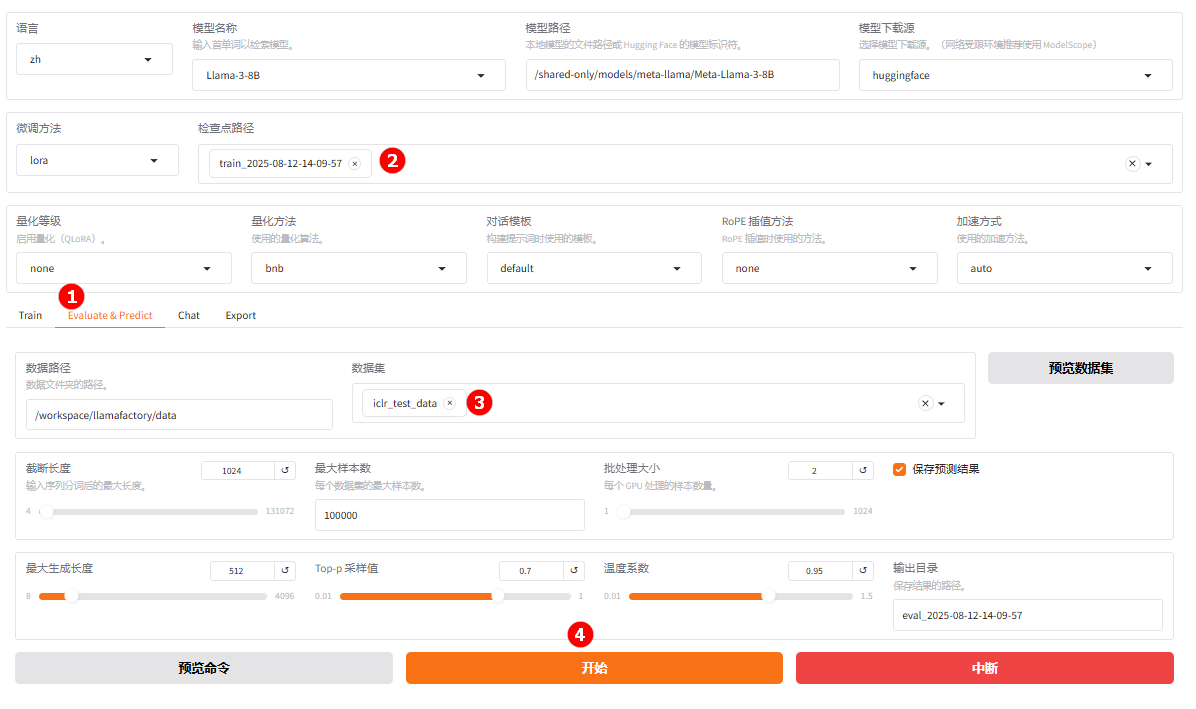The height and width of the screenshot is (709, 1196).
Task: Click the orange 开始 button
Action: (594, 668)
